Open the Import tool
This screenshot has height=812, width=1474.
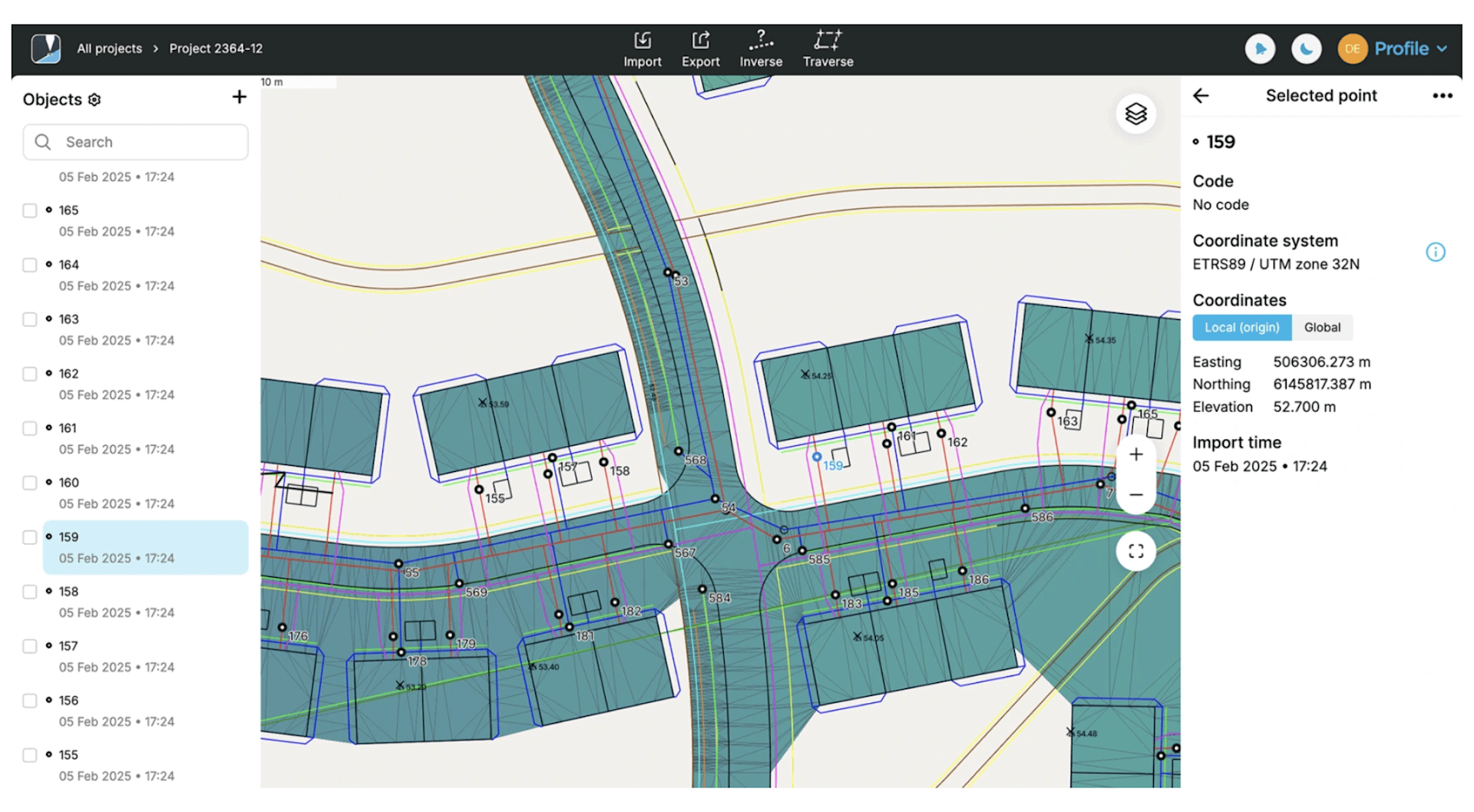[642, 49]
